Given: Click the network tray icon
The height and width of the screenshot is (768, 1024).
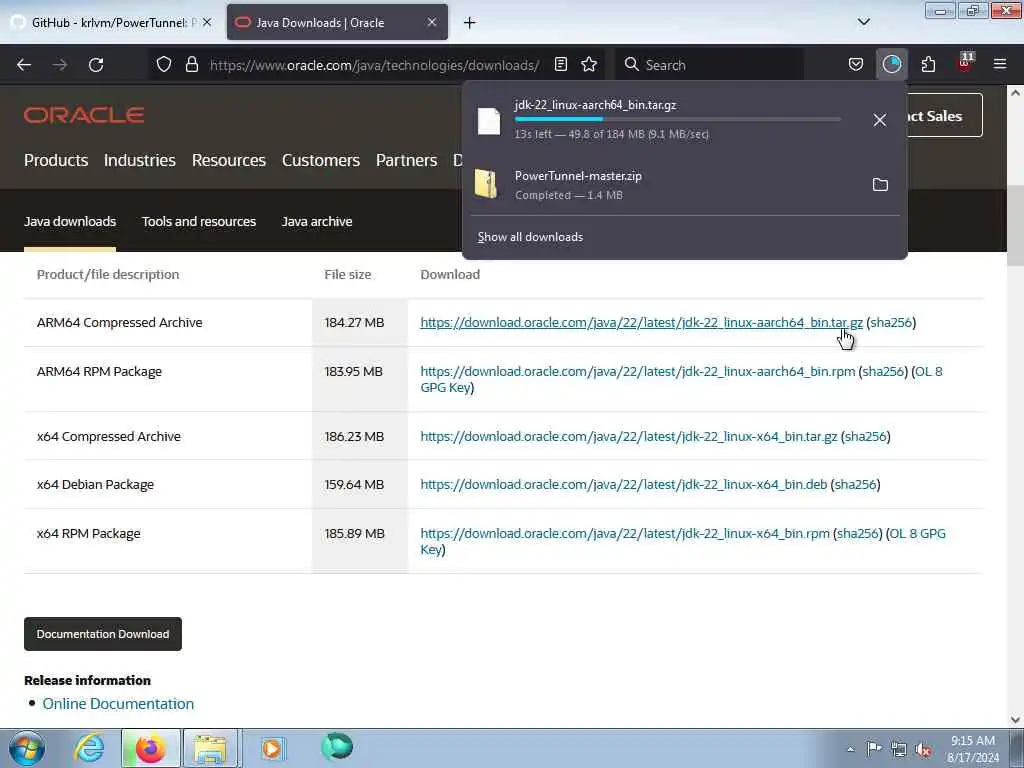Looking at the screenshot, I should (899, 749).
